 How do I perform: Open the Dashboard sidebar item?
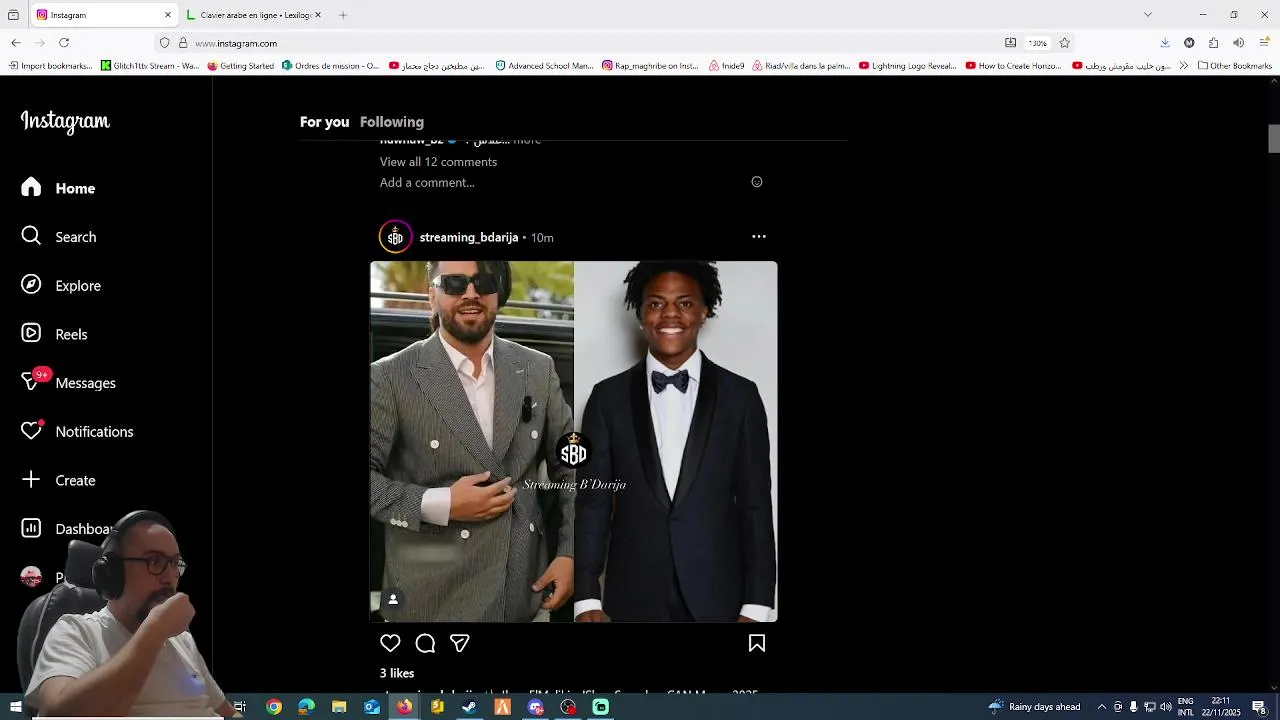click(x=67, y=529)
